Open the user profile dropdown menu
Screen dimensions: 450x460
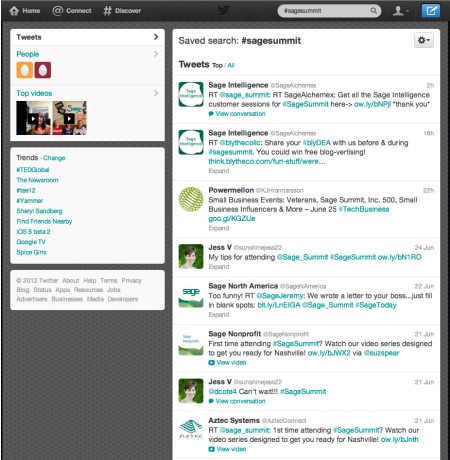click(400, 11)
